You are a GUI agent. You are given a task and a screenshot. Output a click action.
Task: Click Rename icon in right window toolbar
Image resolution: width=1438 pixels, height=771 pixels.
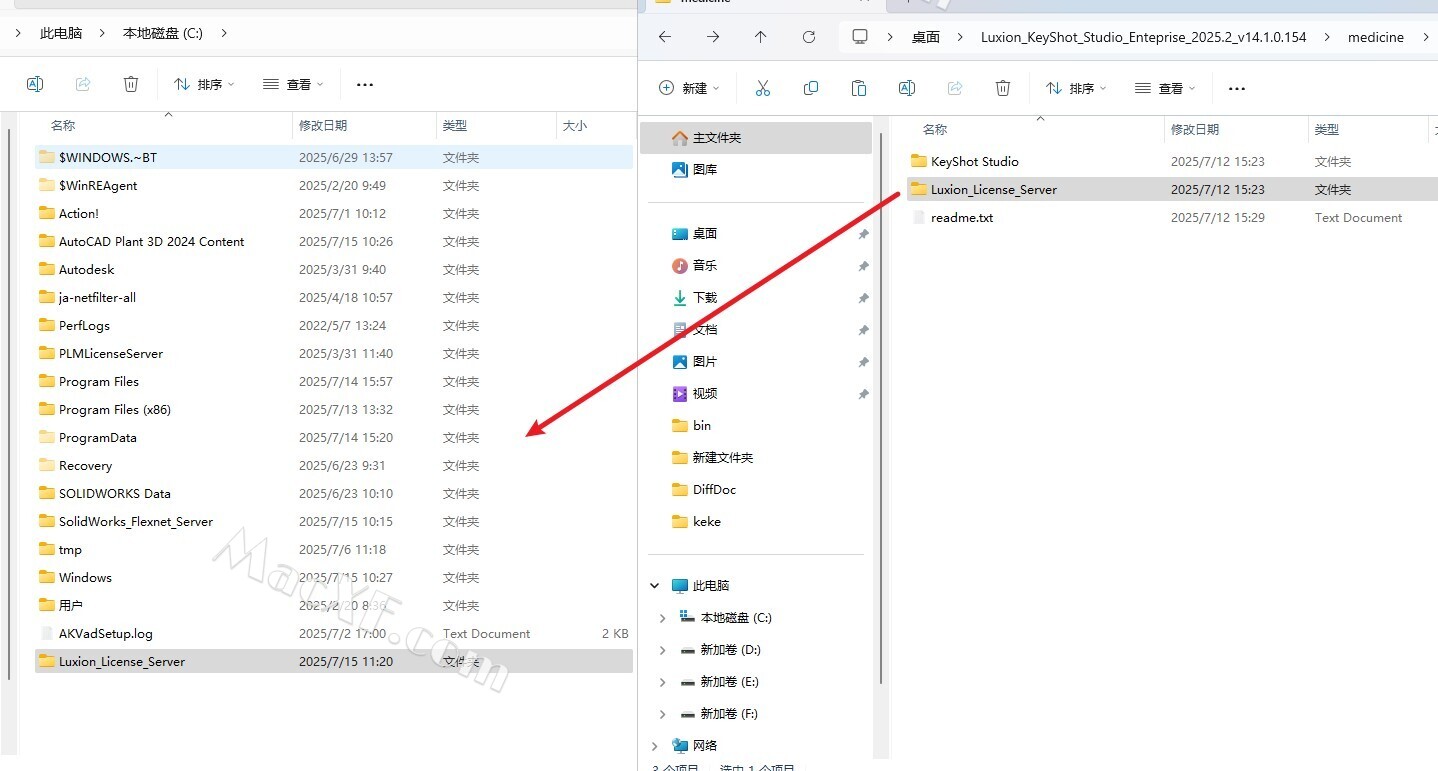coord(907,88)
